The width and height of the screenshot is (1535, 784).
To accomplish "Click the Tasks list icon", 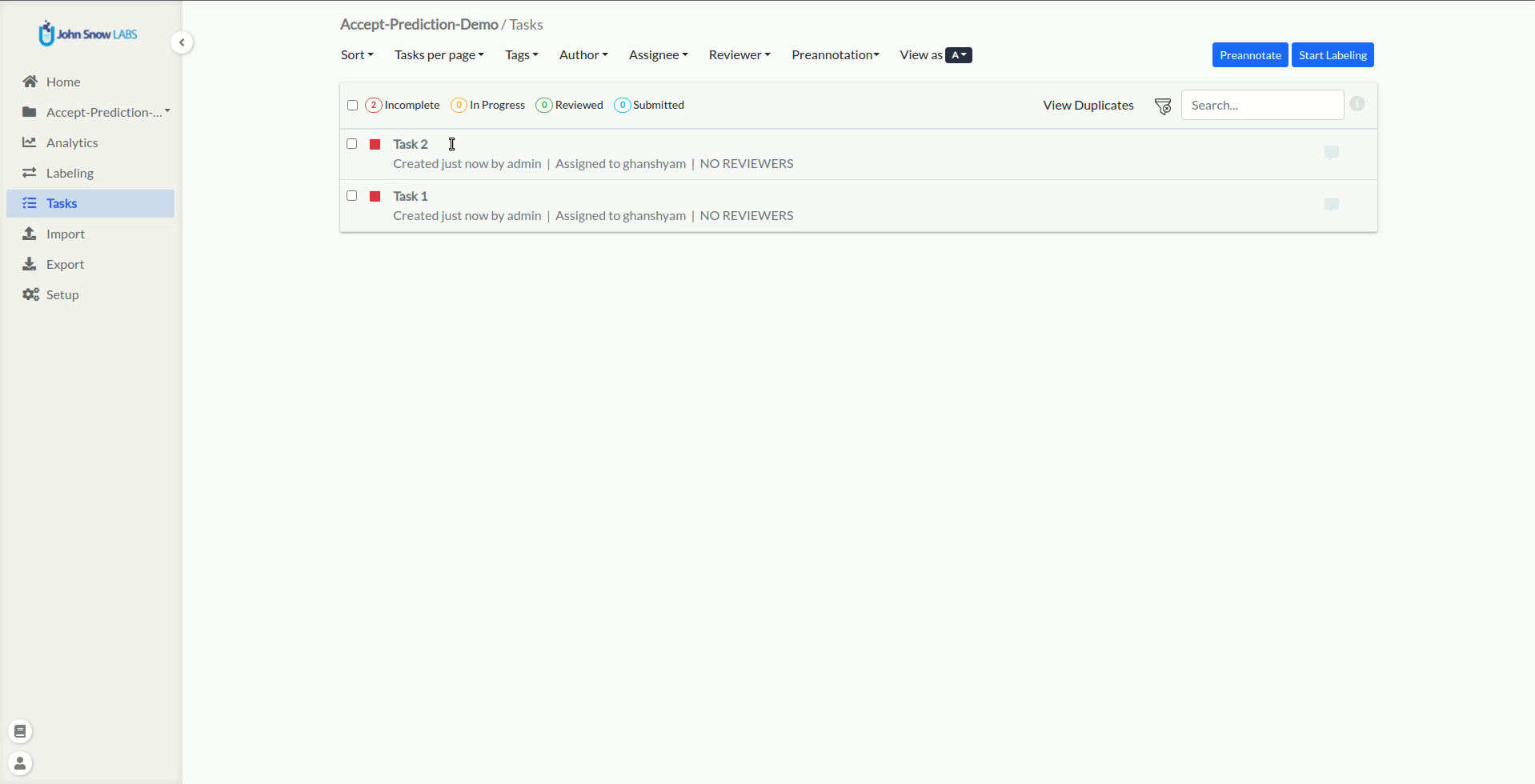I will (x=30, y=203).
